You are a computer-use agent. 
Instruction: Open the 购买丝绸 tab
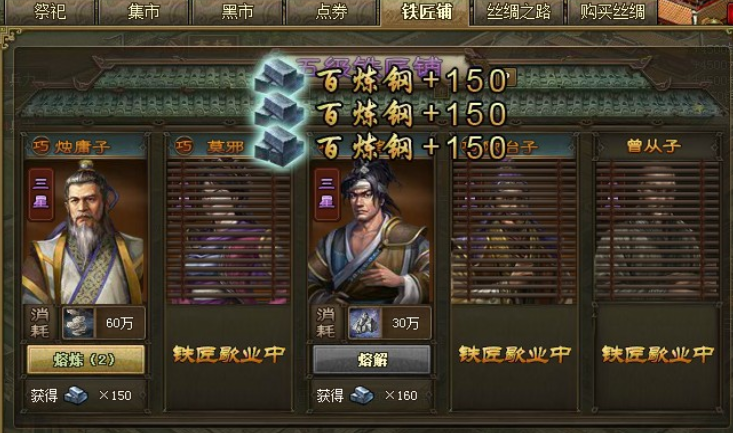click(x=612, y=12)
